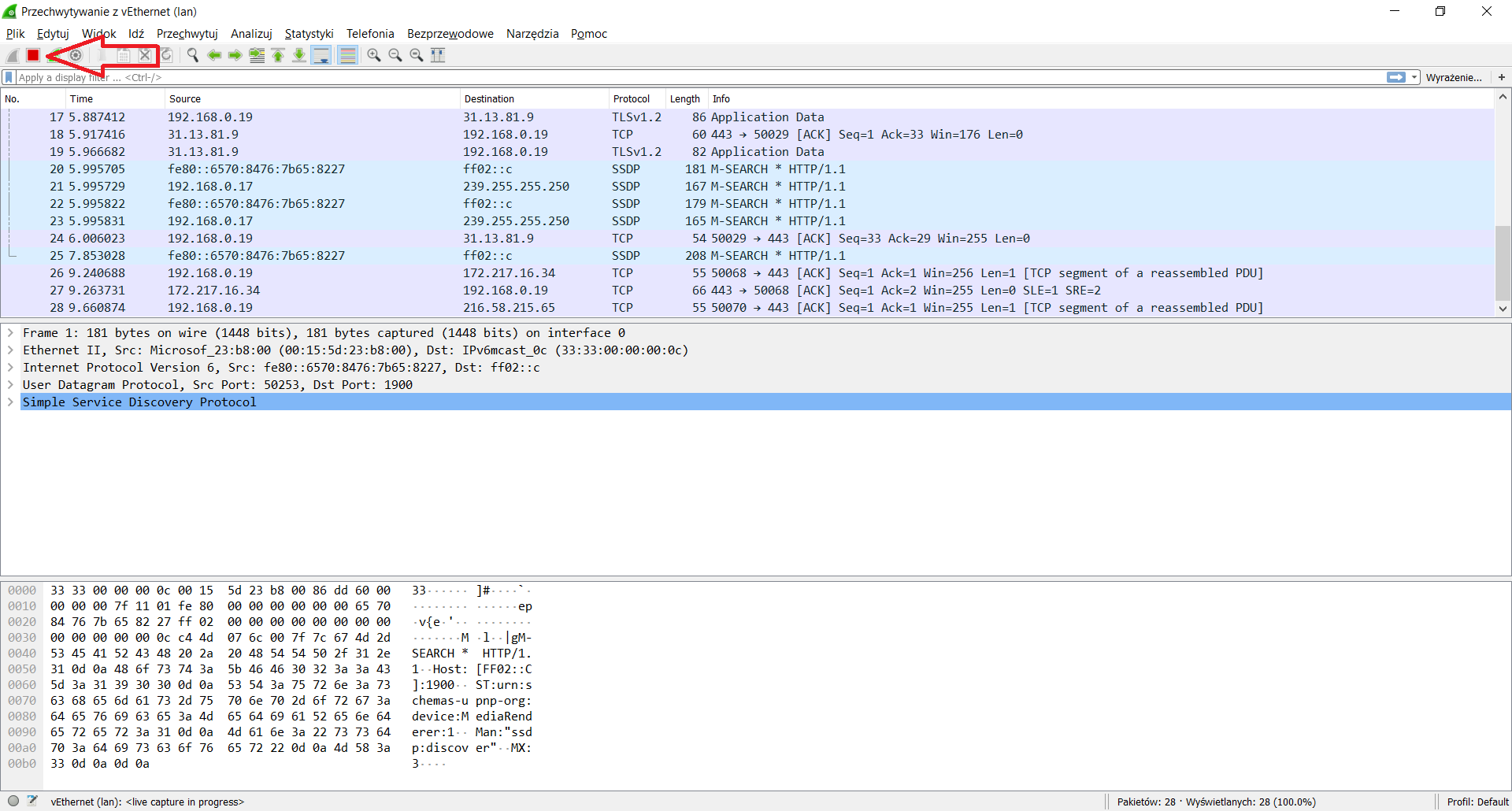Image resolution: width=1512 pixels, height=811 pixels.
Task: Open capture options gear icon
Action: coord(76,55)
